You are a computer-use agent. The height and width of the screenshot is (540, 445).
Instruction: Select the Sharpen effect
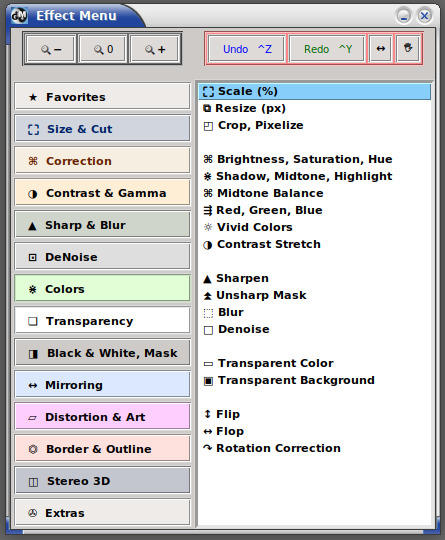tap(314, 278)
